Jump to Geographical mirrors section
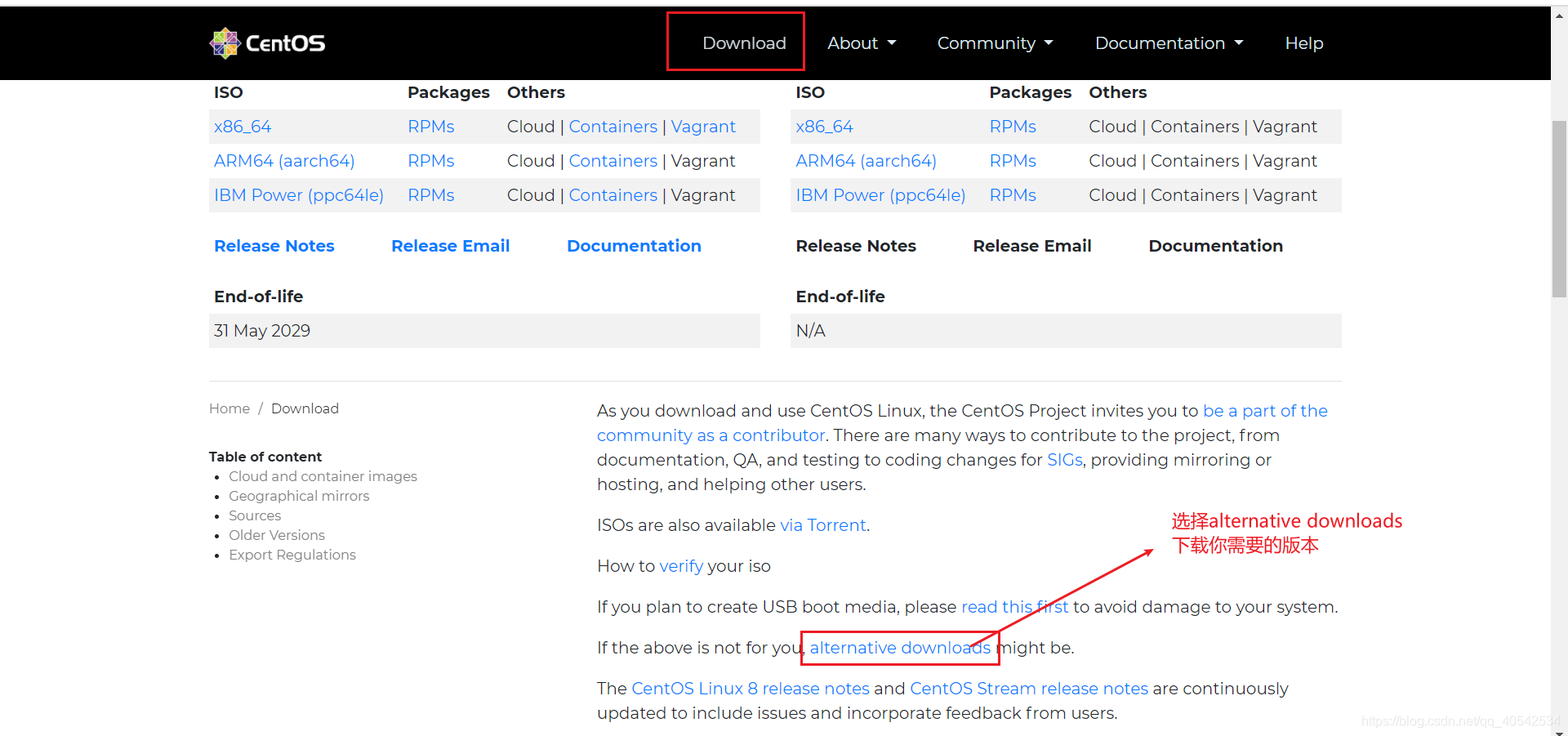Viewport: 1568px width, 736px height. (299, 496)
